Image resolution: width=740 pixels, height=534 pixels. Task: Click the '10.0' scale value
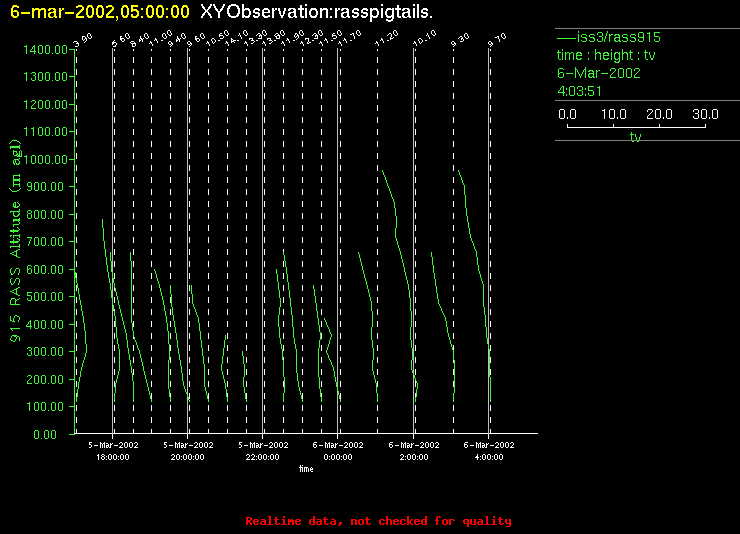pyautogui.click(x=614, y=114)
